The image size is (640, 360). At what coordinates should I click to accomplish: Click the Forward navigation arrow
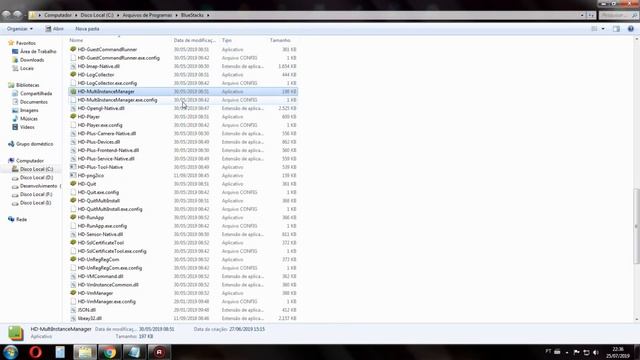(17, 15)
